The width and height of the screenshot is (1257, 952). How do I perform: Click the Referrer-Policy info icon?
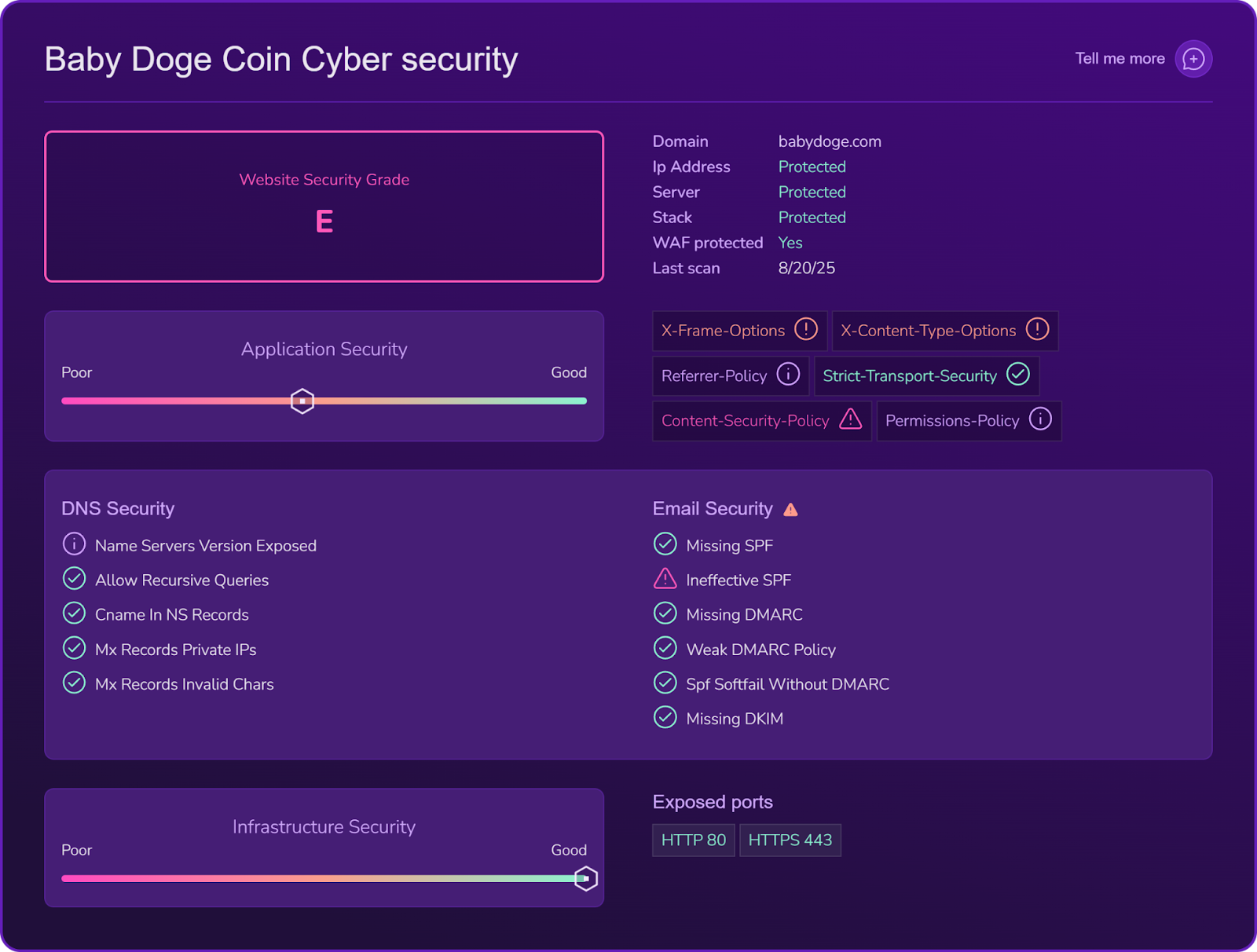pos(788,374)
